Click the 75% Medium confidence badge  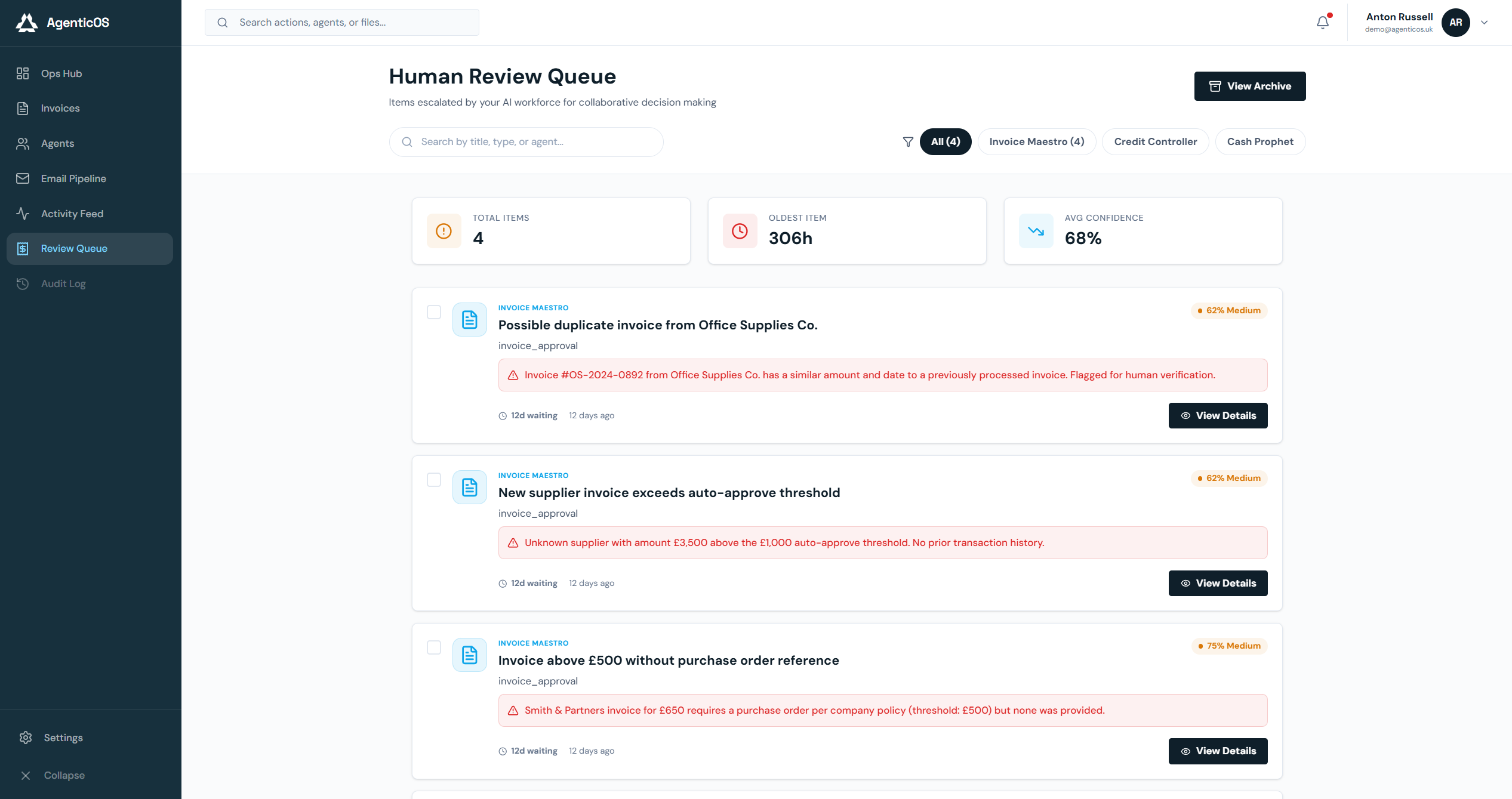click(x=1230, y=646)
